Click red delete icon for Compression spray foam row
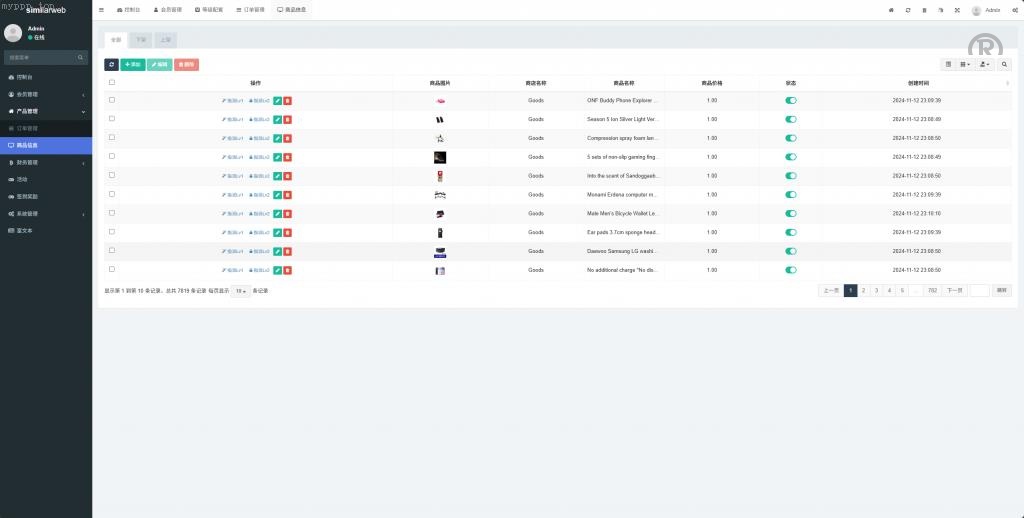 tap(288, 138)
